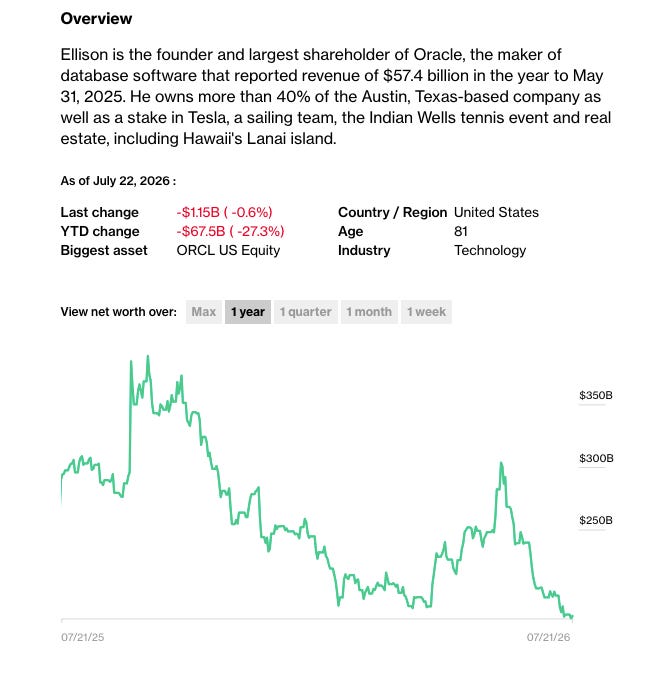Click the Biggest asset label

pos(104,250)
